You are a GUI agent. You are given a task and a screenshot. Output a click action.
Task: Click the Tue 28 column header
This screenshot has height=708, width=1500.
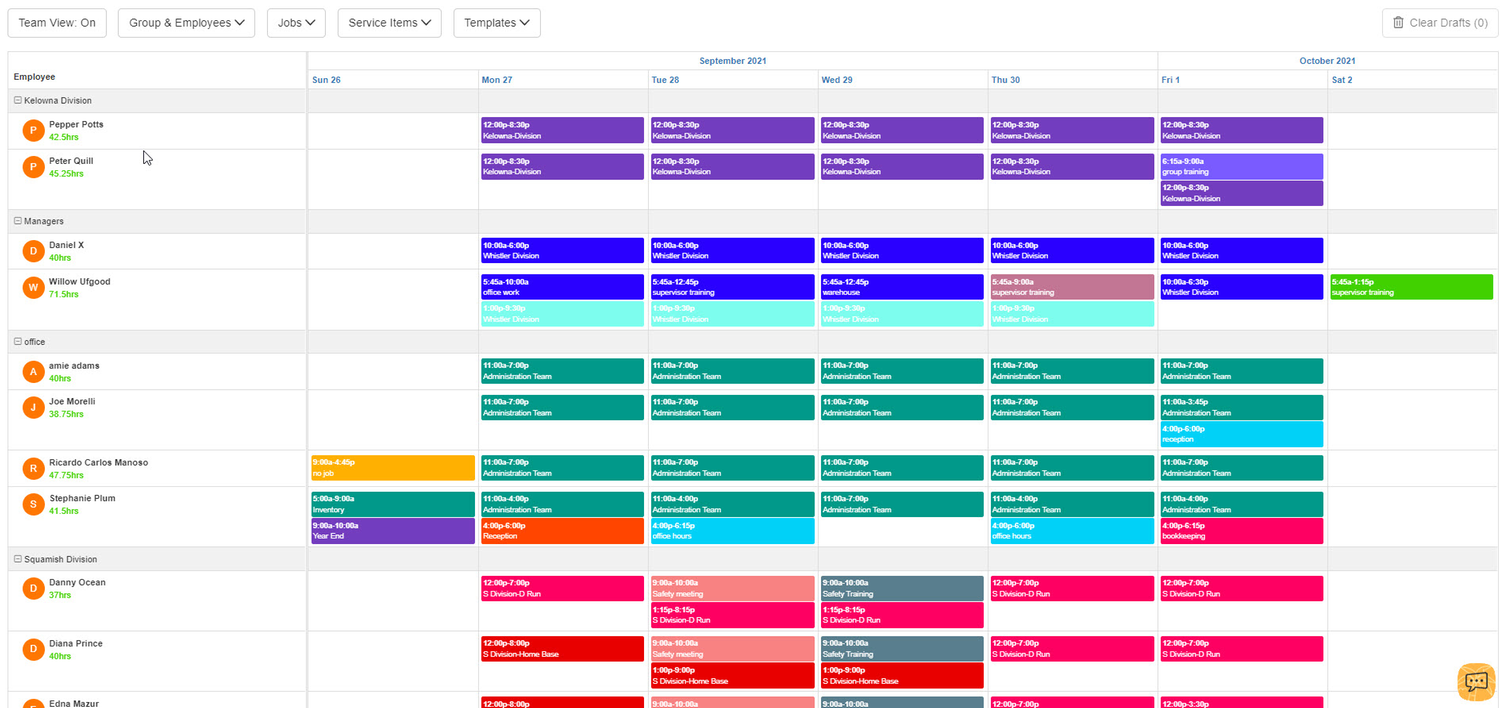(666, 80)
